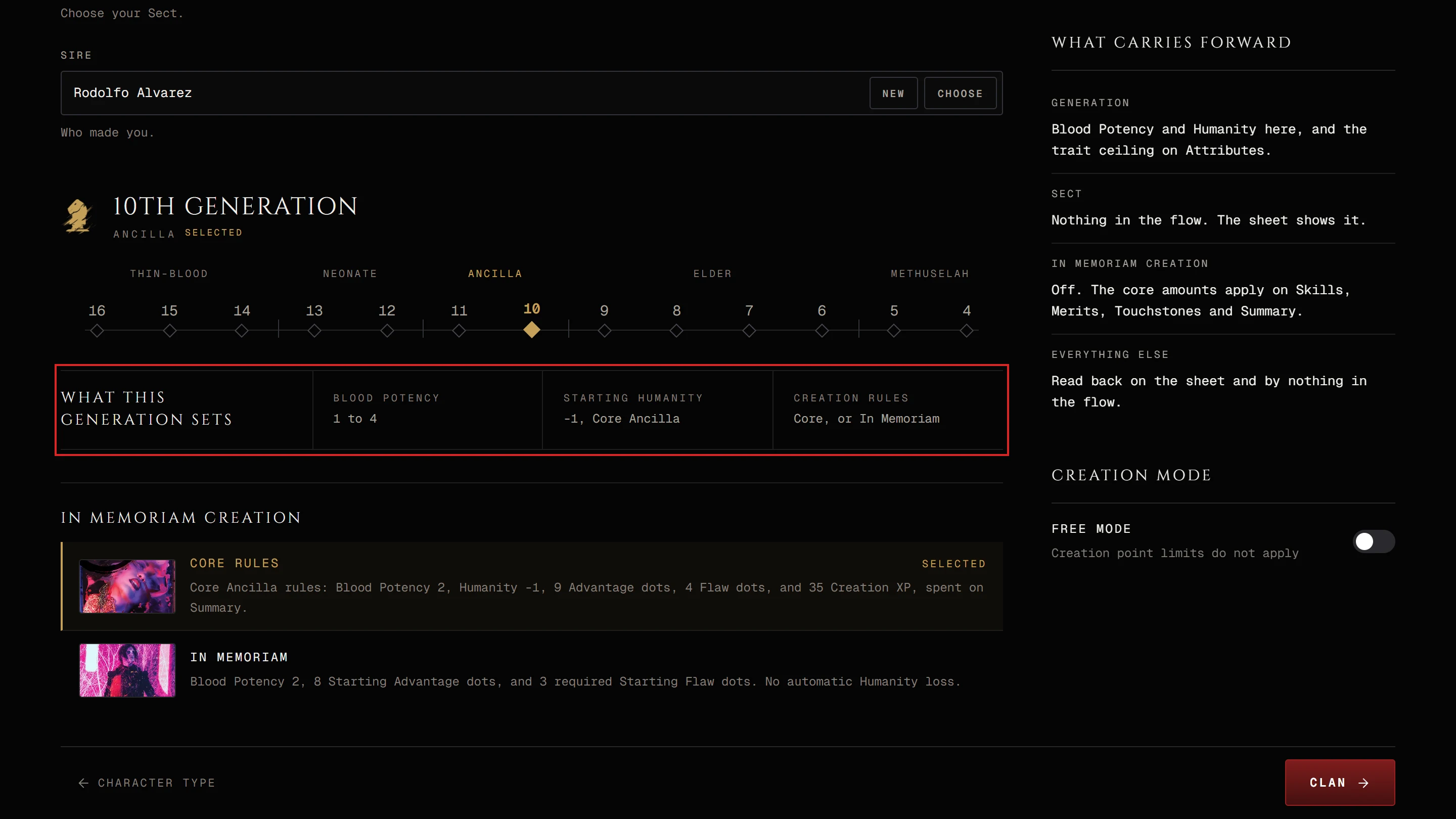Select generation 14 diamond marker
Screen dimensions: 1456x819
(242, 331)
